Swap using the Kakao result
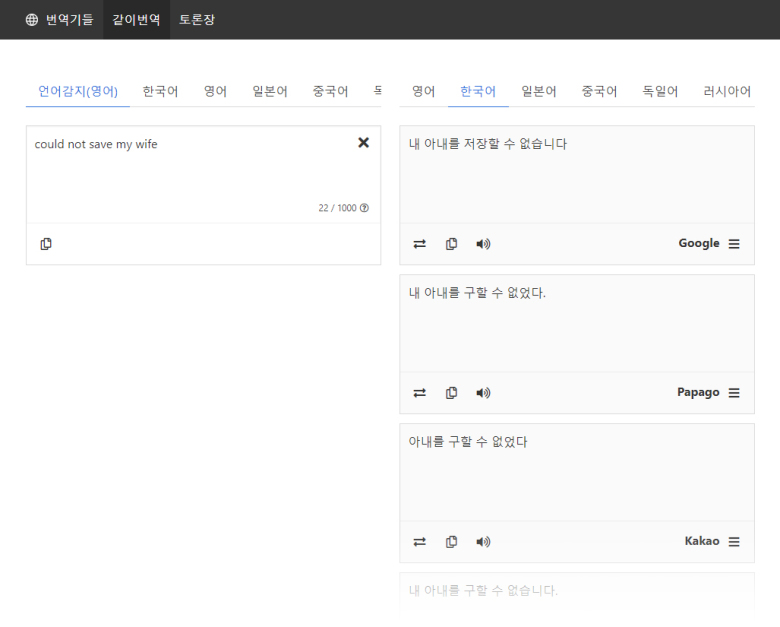The width and height of the screenshot is (780, 627). 419,541
